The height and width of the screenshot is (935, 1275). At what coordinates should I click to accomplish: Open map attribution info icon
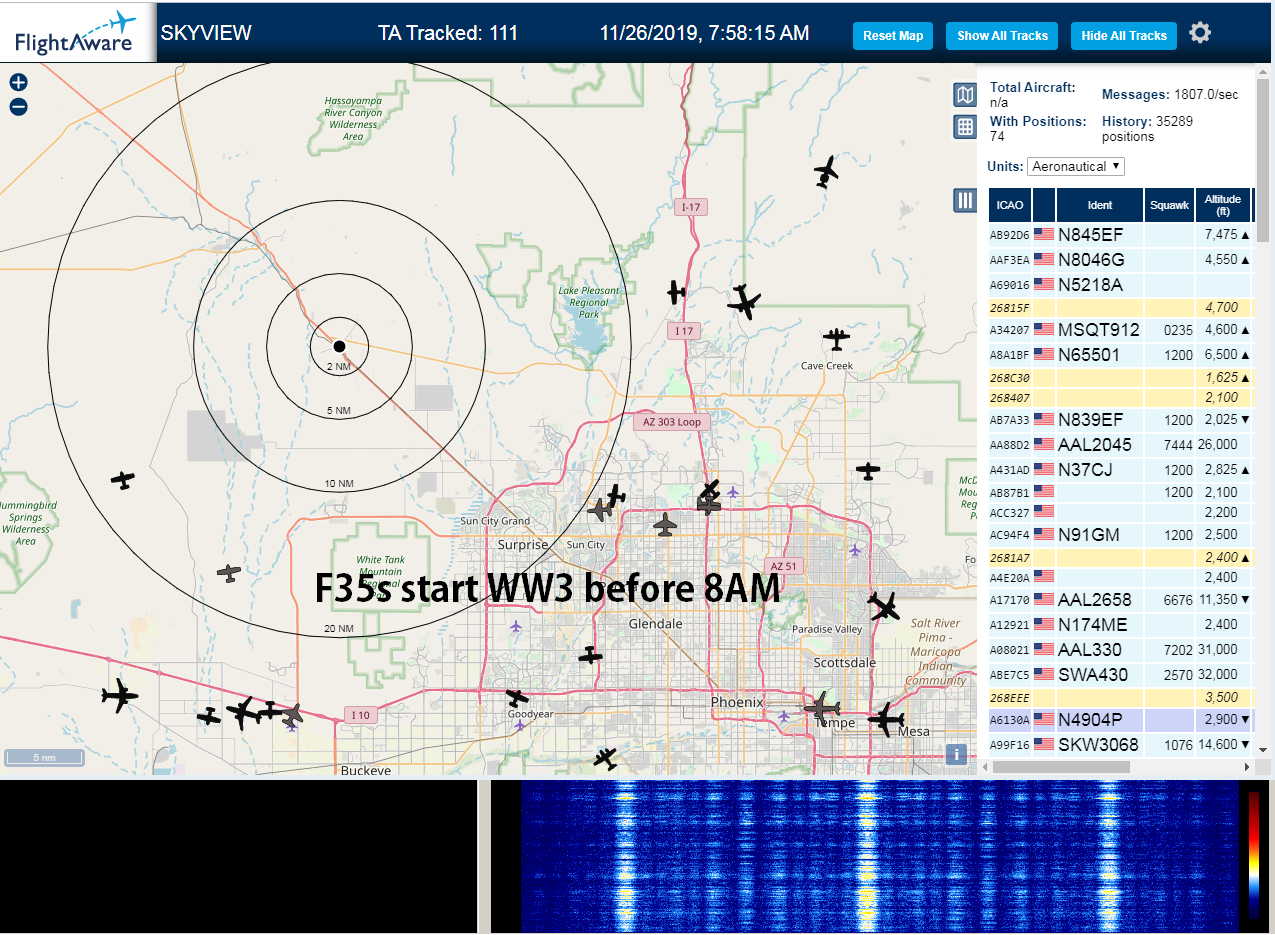956,754
